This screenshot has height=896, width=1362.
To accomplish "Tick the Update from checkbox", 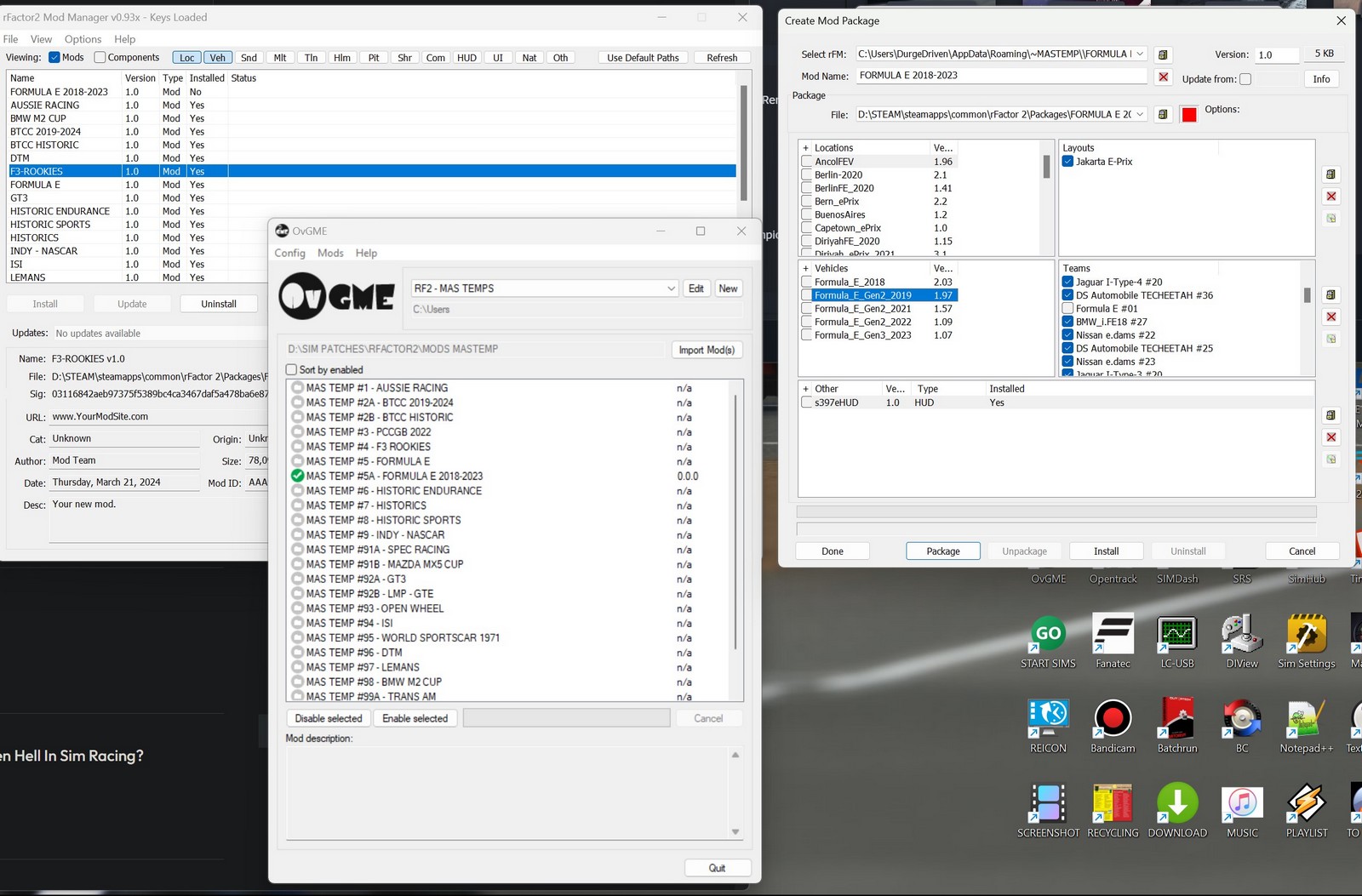I will (1245, 79).
